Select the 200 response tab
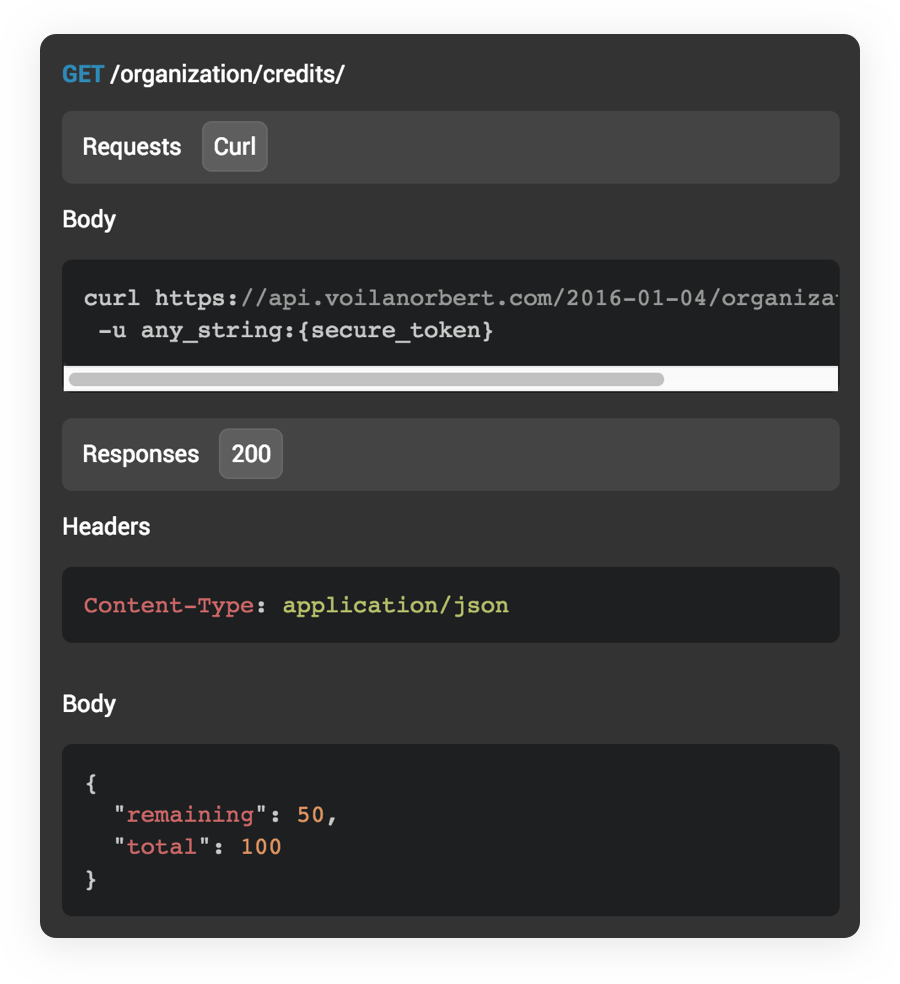 tap(251, 454)
